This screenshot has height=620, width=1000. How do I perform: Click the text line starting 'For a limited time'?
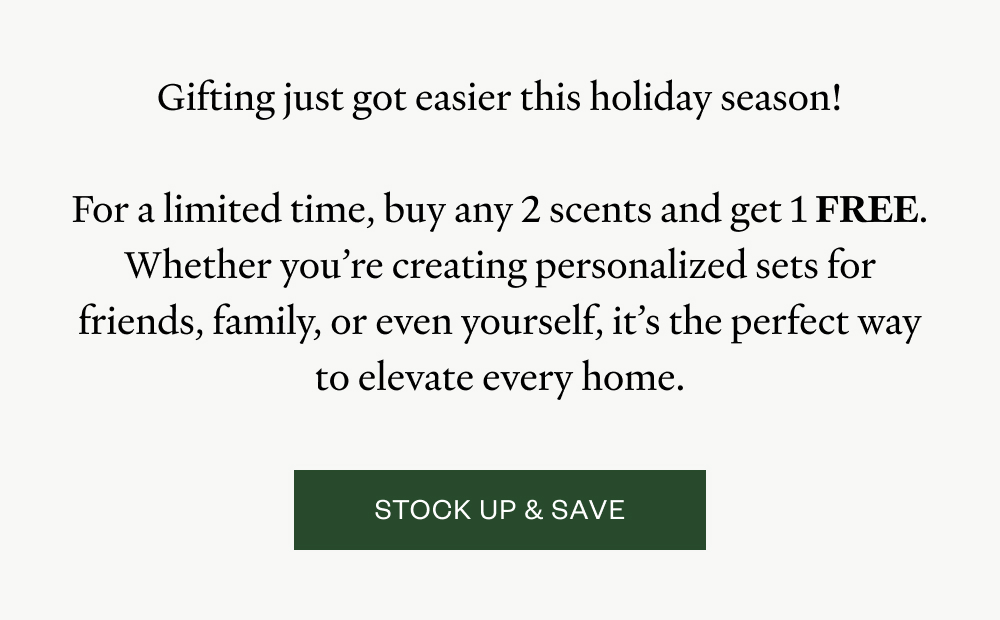coord(499,211)
